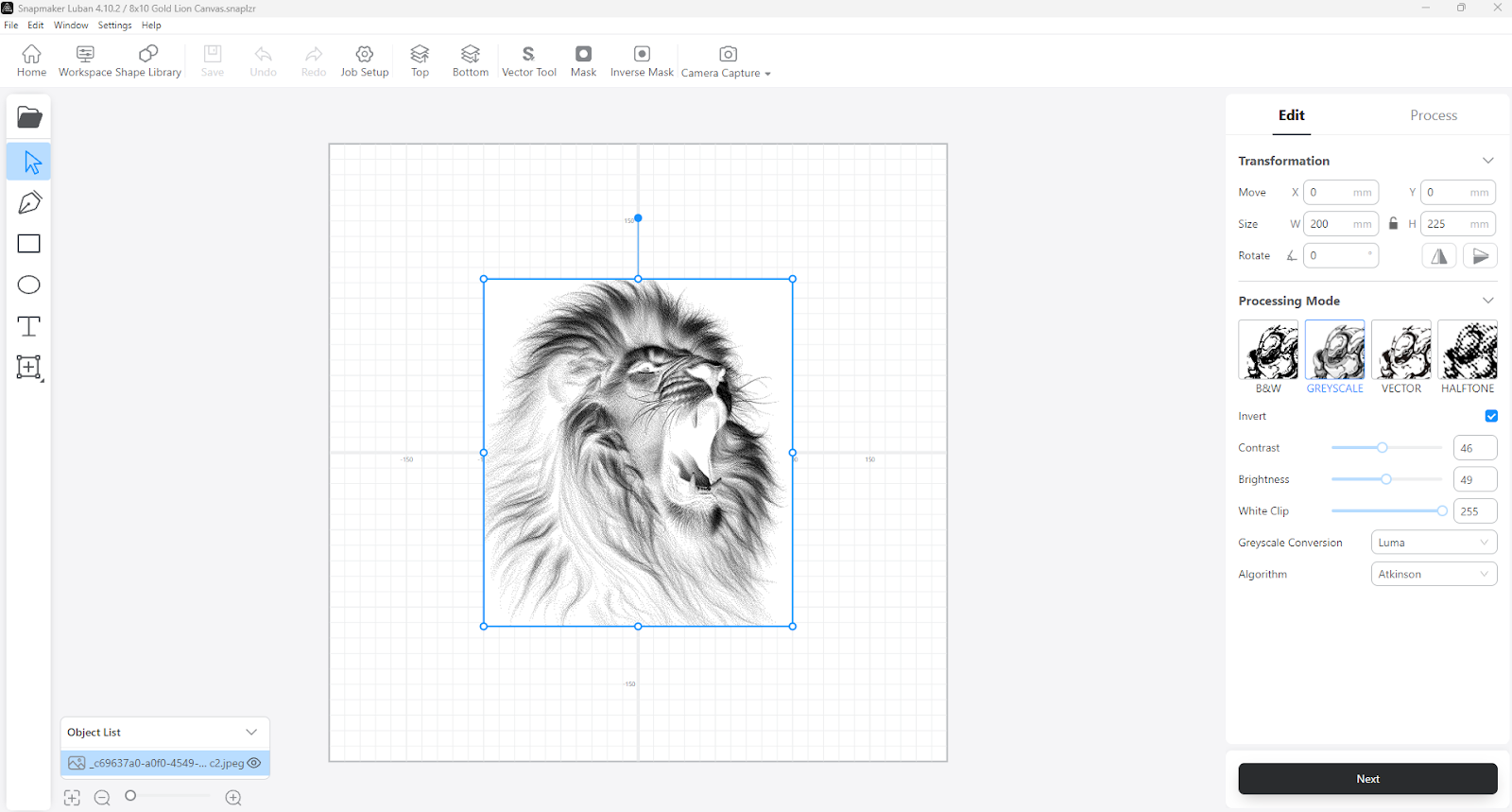
Task: Collapse the Object List panel
Action: click(x=251, y=733)
